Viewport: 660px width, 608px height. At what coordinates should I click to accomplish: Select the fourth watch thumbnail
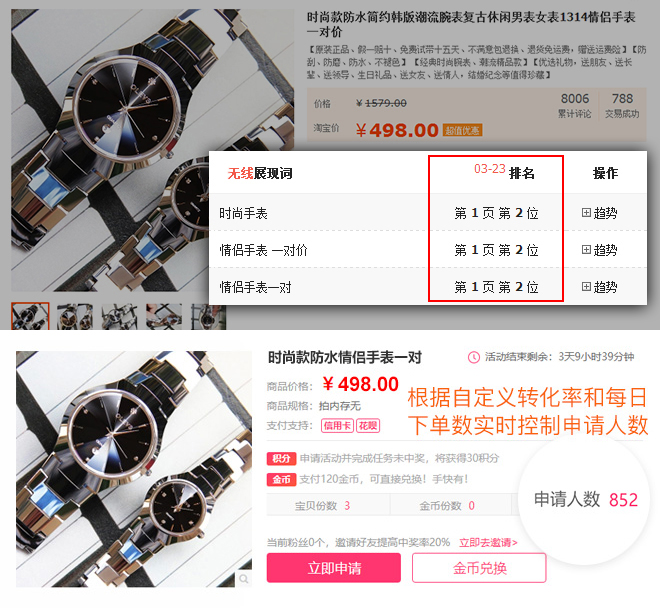pyautogui.click(x=164, y=316)
